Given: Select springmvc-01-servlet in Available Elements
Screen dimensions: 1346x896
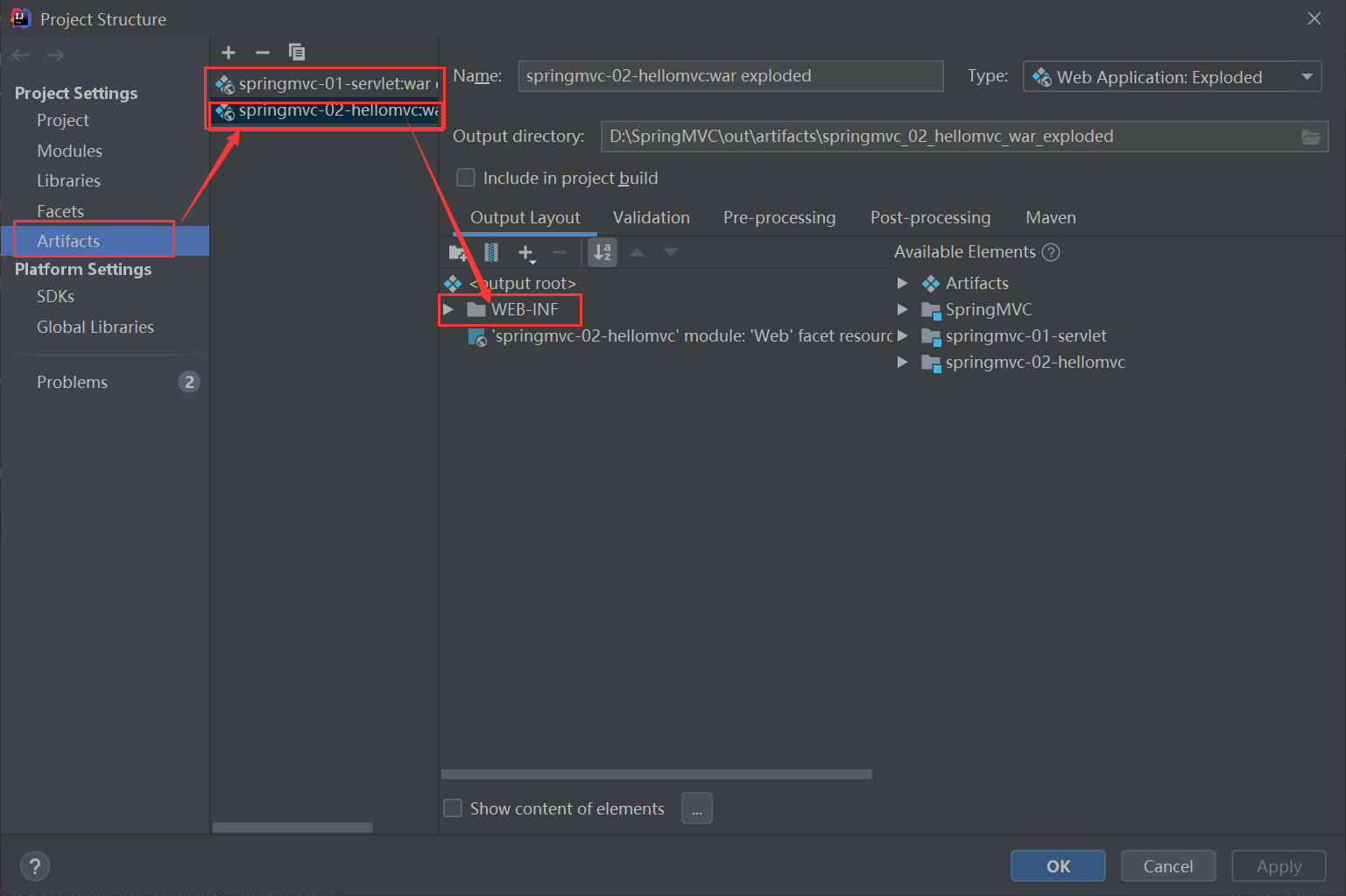Looking at the screenshot, I should pos(1025,335).
